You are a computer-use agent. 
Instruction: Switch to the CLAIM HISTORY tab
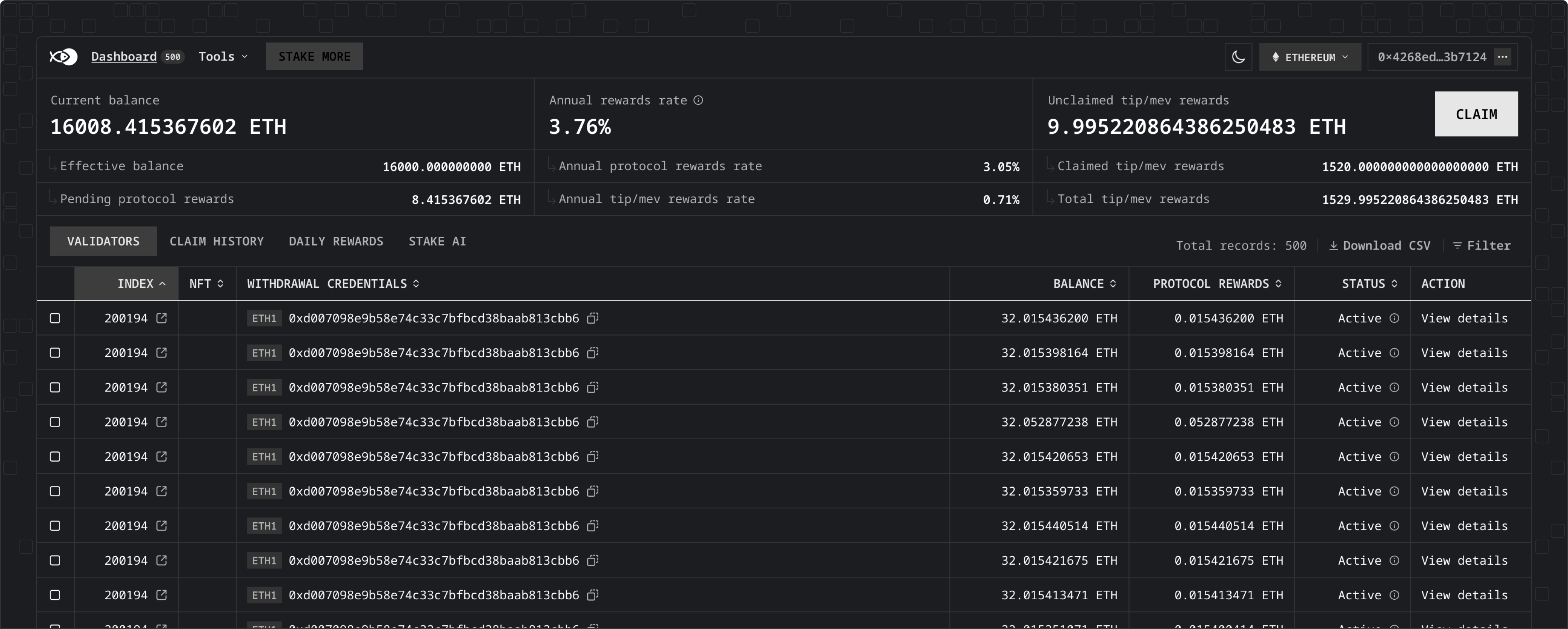tap(217, 241)
